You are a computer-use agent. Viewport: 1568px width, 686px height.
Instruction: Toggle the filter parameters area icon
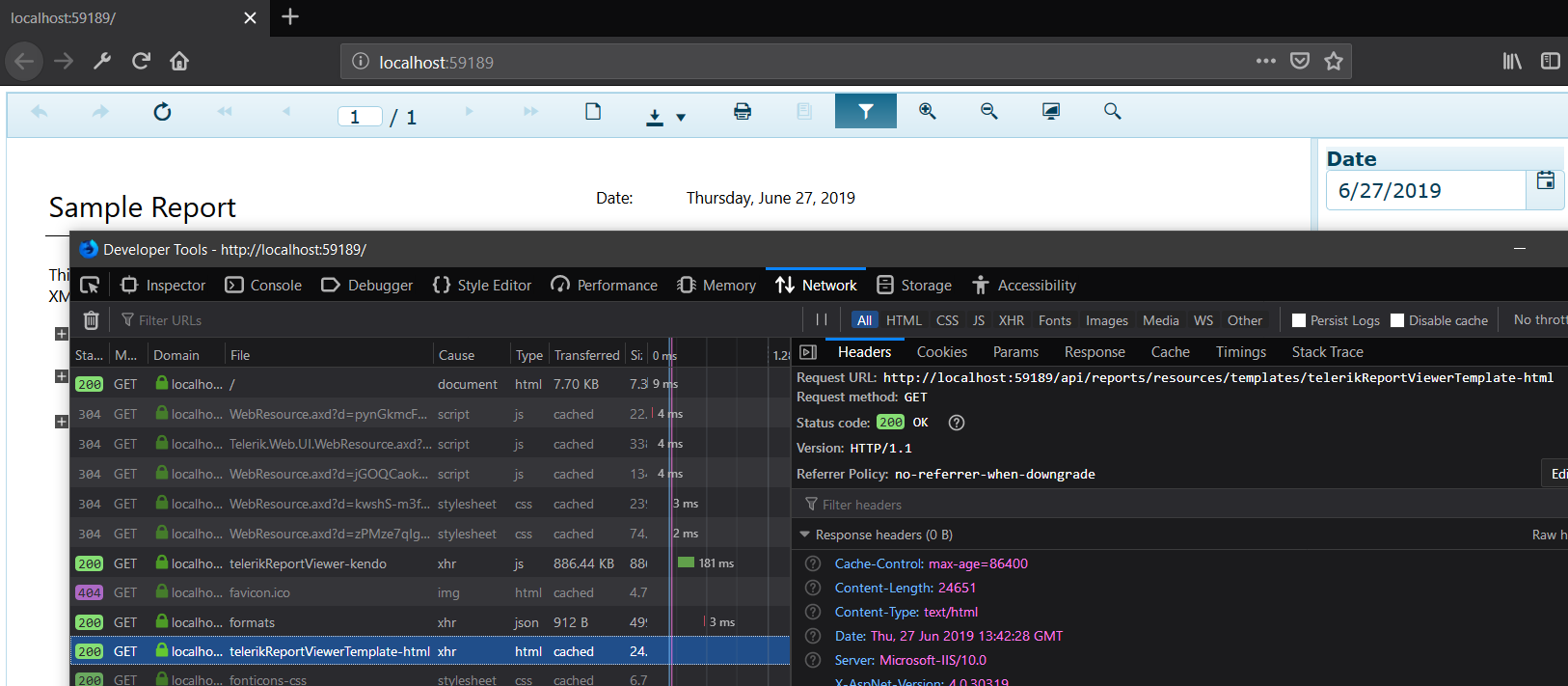pyautogui.click(x=865, y=112)
